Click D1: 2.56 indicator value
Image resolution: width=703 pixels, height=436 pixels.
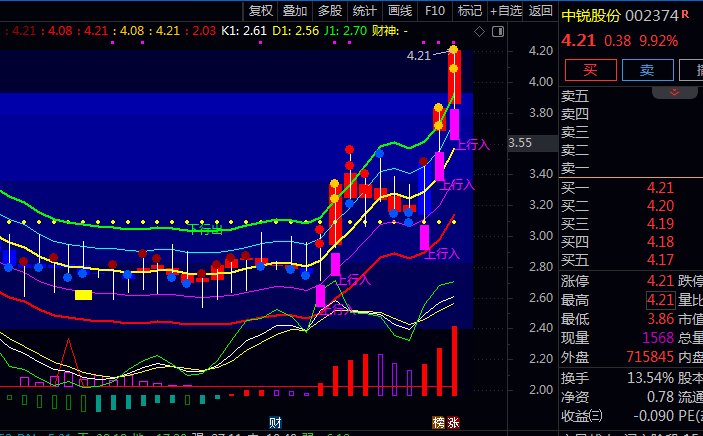tap(295, 31)
